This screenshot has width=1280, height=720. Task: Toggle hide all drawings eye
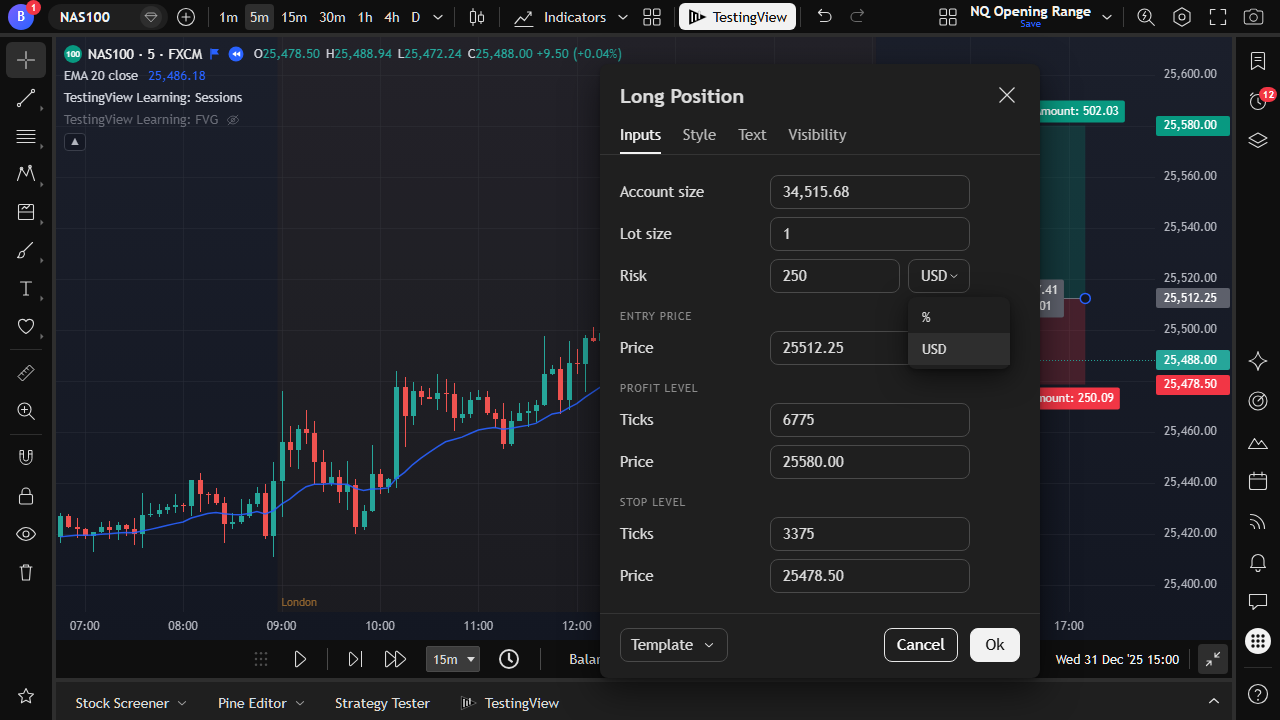tap(26, 534)
